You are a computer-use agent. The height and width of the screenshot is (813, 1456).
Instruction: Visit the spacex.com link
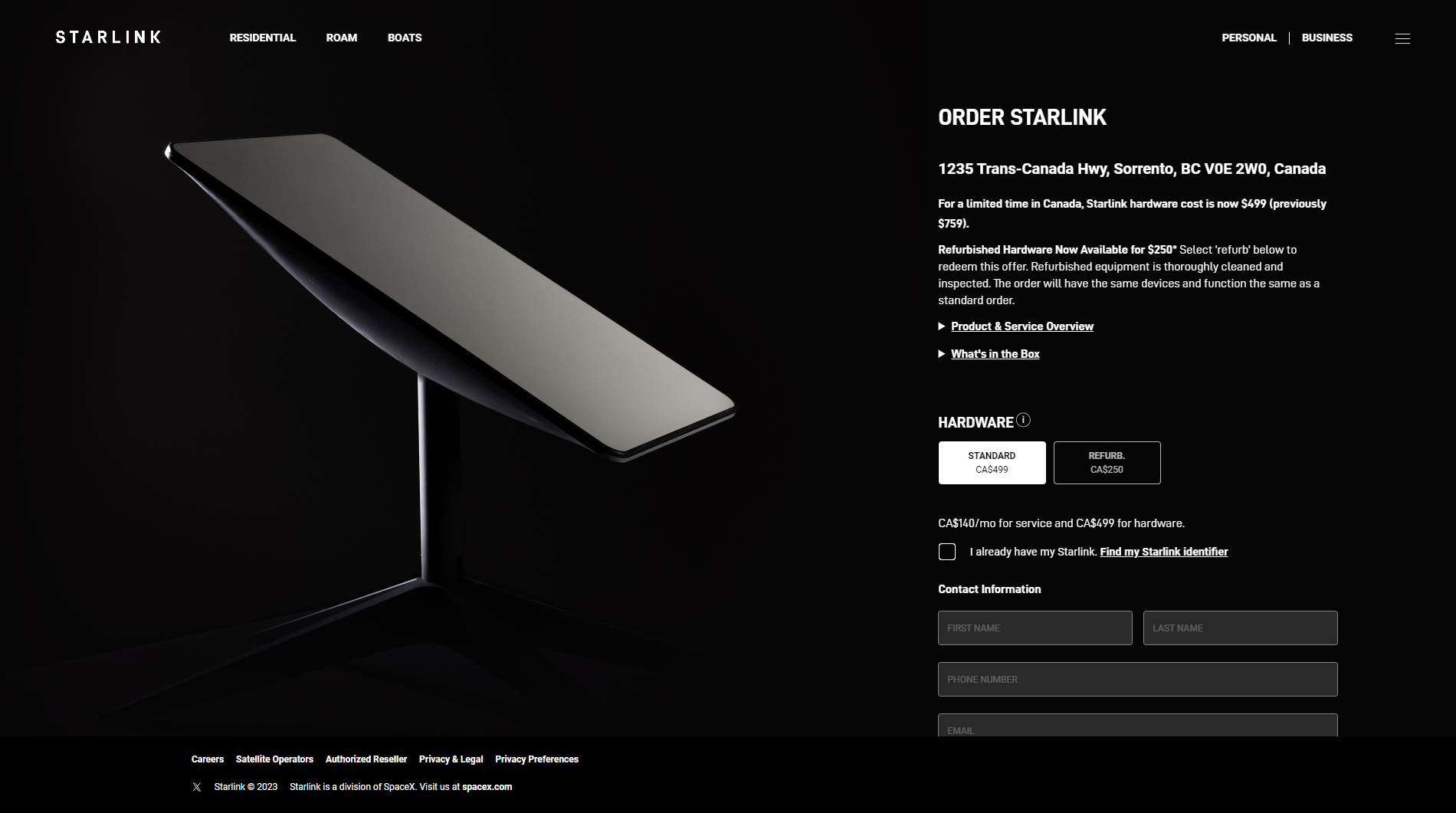(487, 787)
